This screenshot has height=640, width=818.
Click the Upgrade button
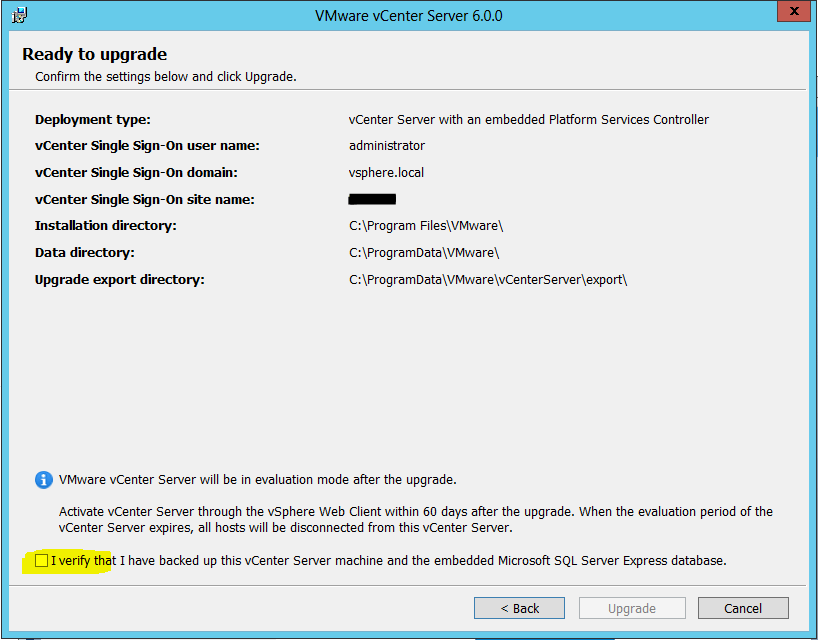pos(632,608)
